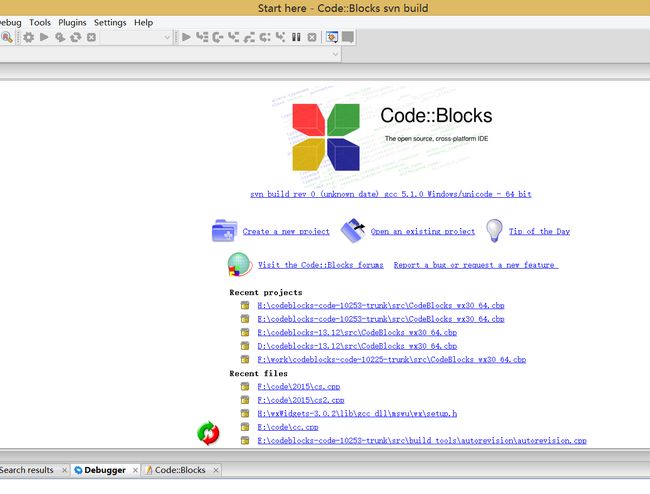Screen dimensions: 650x494
Task: Open the partially visible Debug menu
Action: [x=10, y=22]
